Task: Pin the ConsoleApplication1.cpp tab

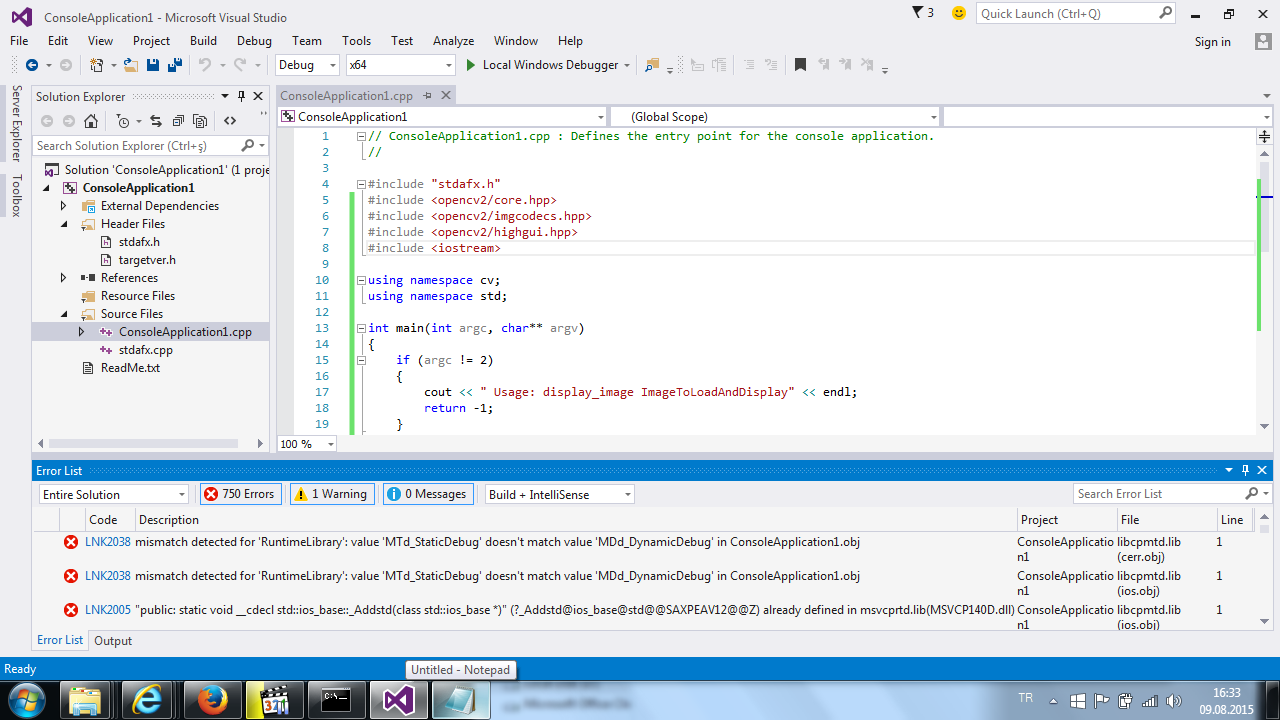Action: (x=427, y=96)
